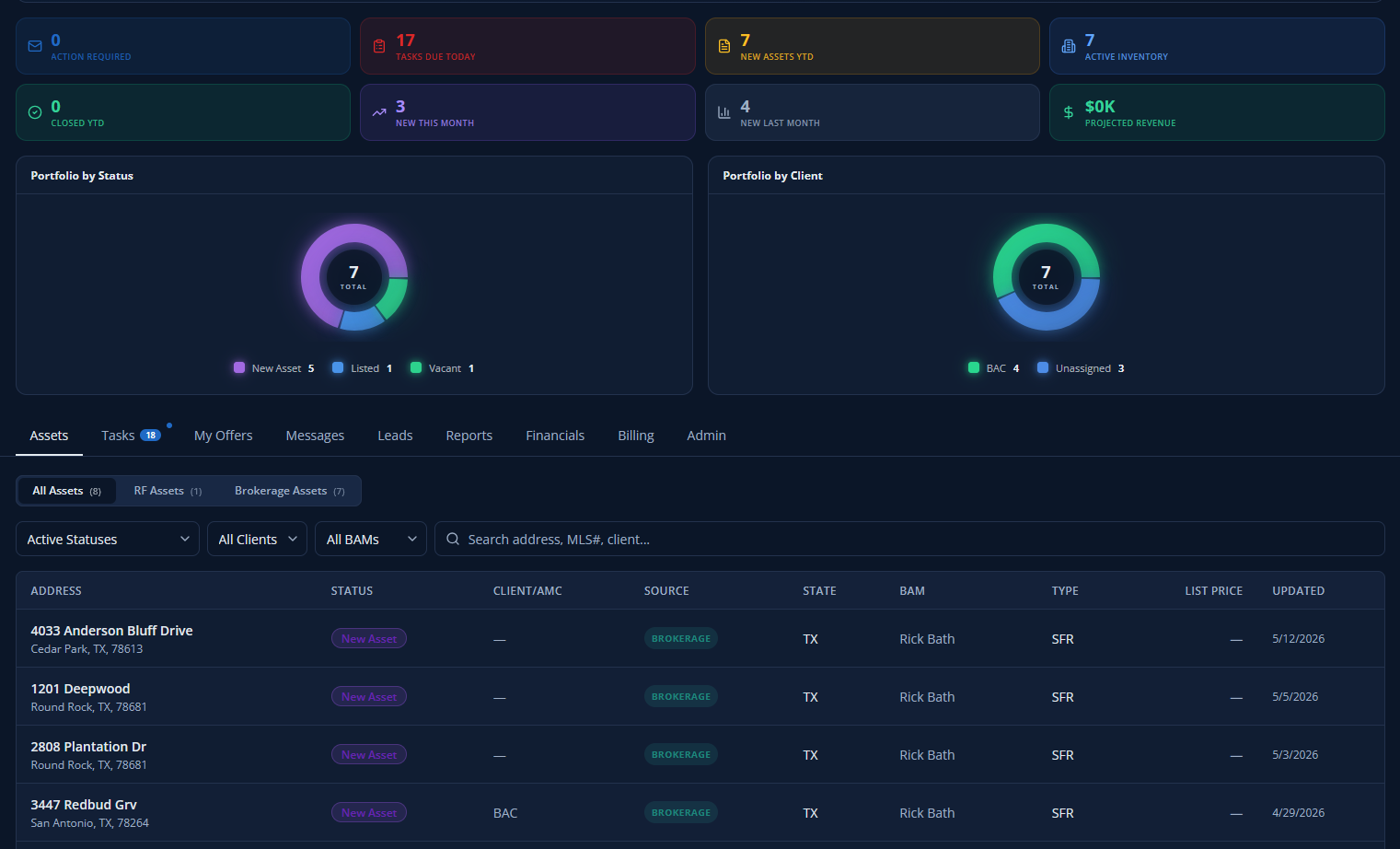Click the Portfolio by Client donut chart
Image resolution: width=1400 pixels, height=849 pixels.
tap(1047, 277)
